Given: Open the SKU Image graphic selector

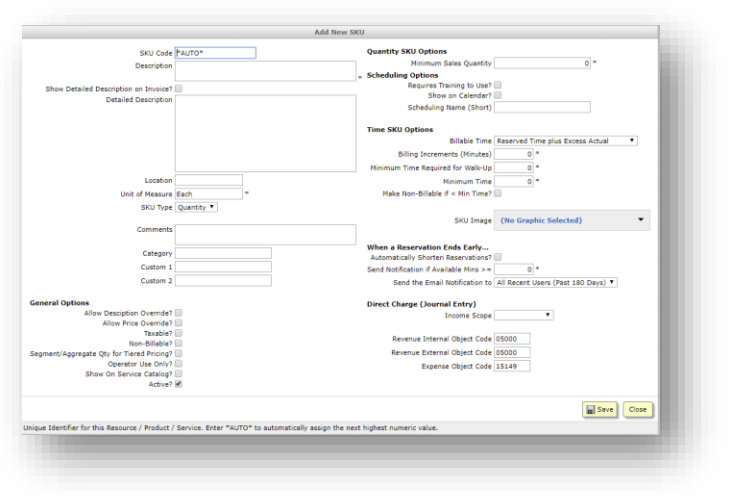Looking at the screenshot, I should pyautogui.click(x=572, y=220).
